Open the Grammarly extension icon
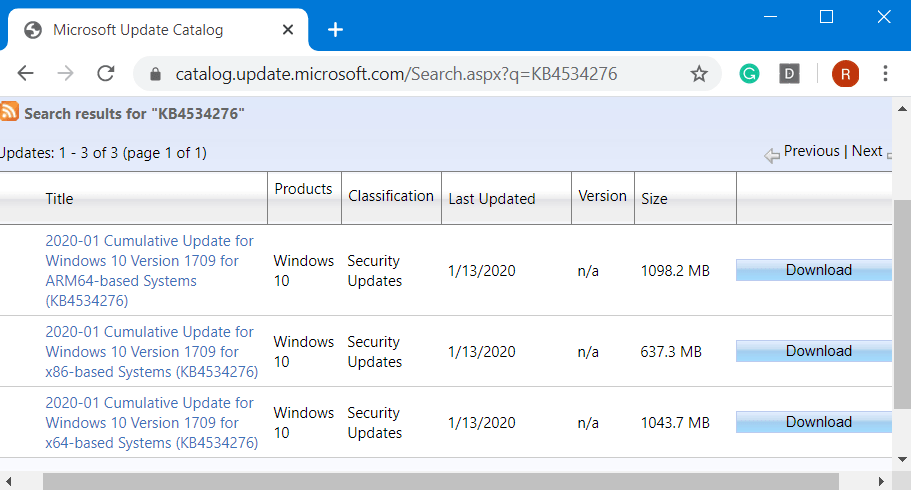The width and height of the screenshot is (911, 490). point(749,74)
